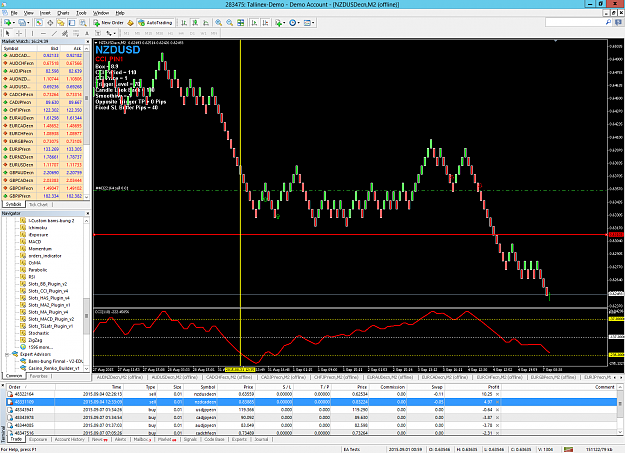Collapse the Expert Advisors tree node
Screen dimensions: 625x453
click(x=7, y=354)
